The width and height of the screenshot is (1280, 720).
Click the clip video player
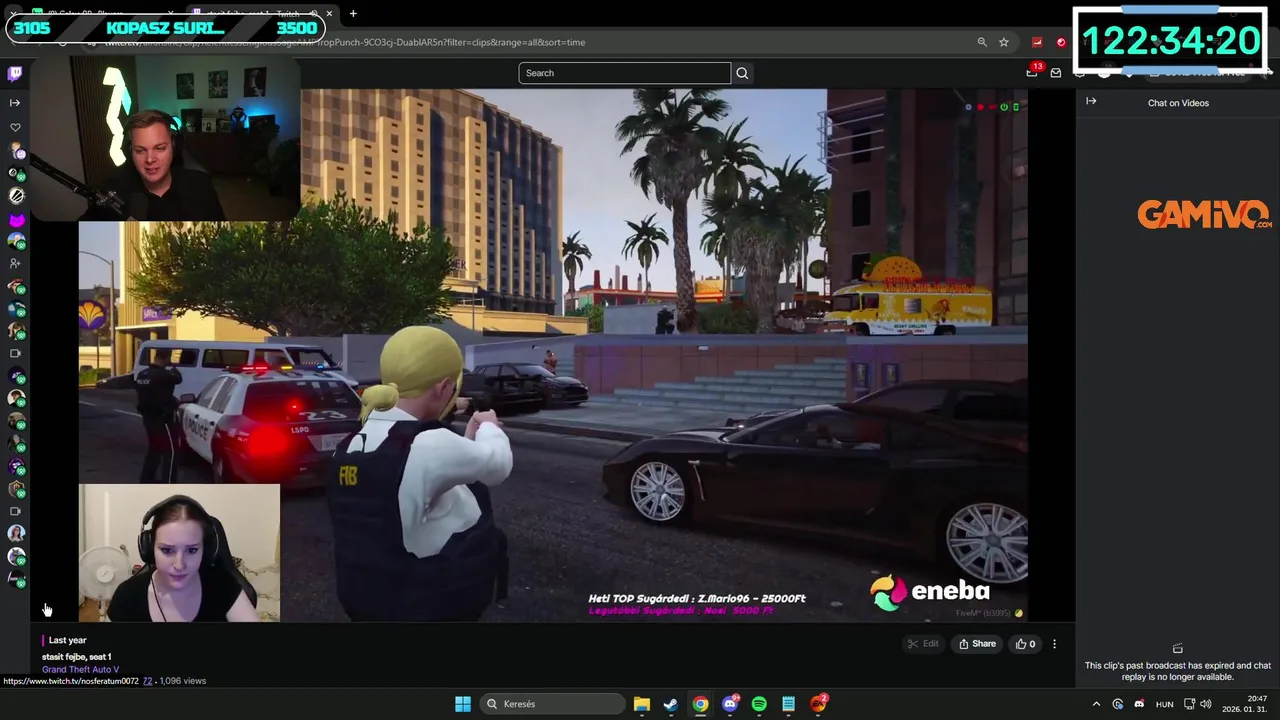pyautogui.click(x=553, y=355)
